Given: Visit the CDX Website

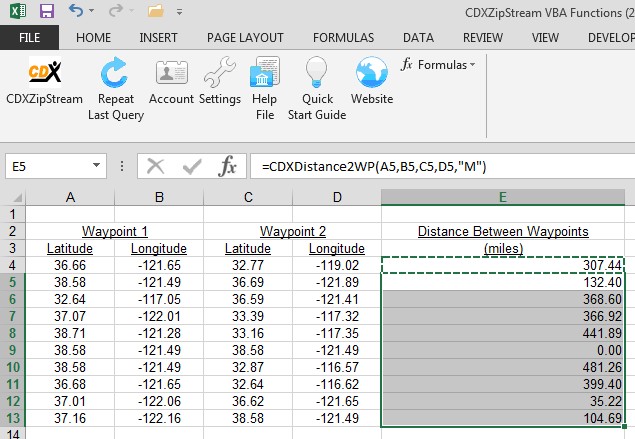Looking at the screenshot, I should point(372,81).
